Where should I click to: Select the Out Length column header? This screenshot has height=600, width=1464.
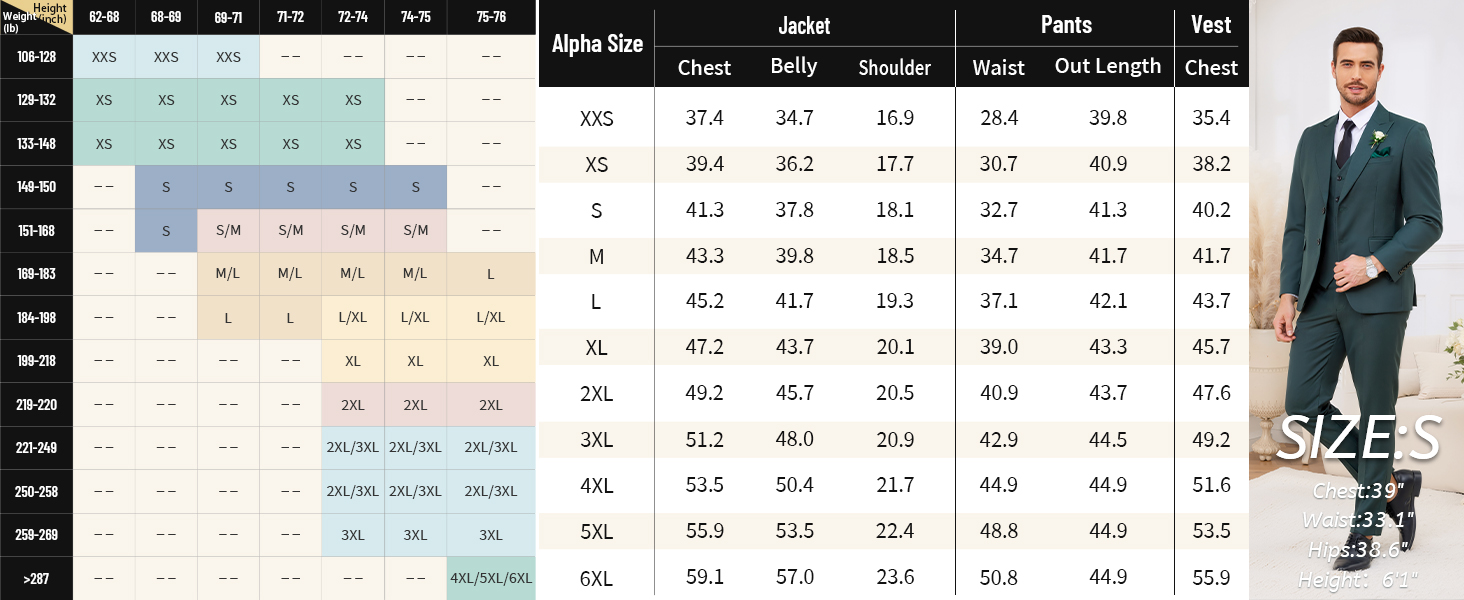pyautogui.click(x=1108, y=67)
